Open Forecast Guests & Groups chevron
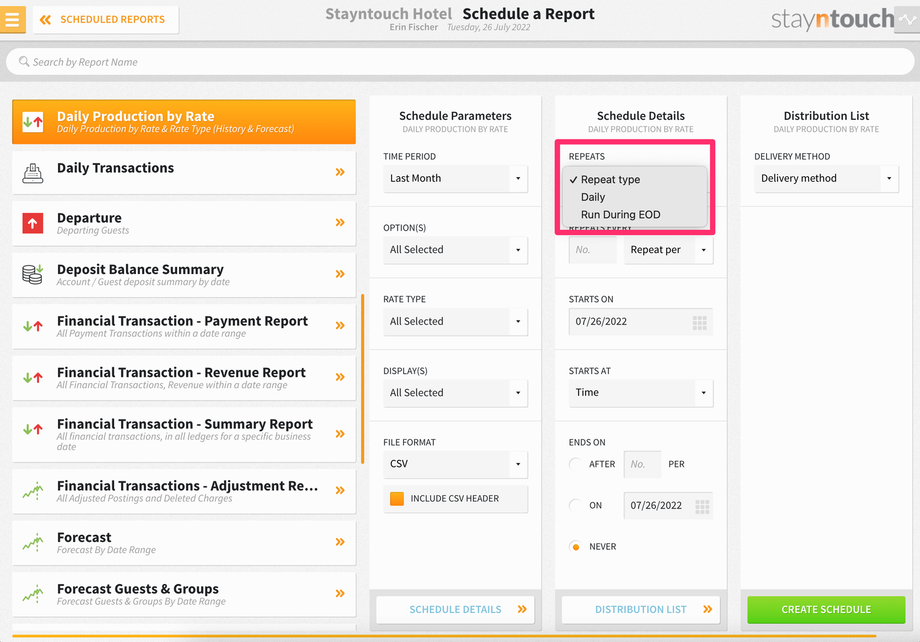920x642 pixels. point(340,593)
